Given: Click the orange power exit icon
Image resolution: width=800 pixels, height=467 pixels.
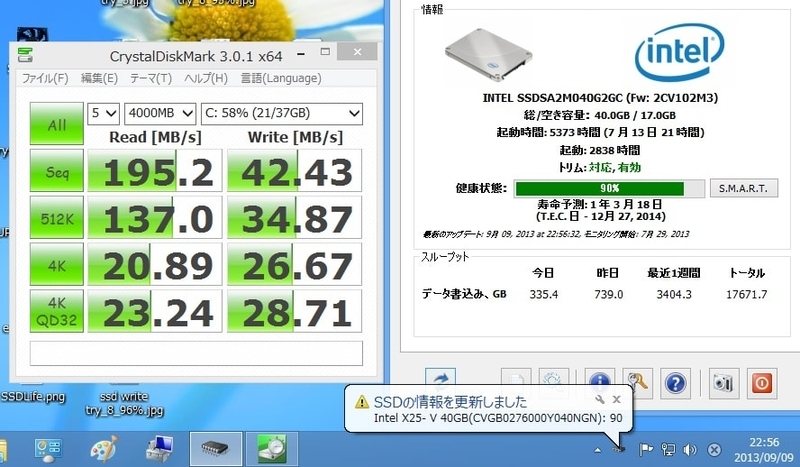Looking at the screenshot, I should tap(762, 383).
